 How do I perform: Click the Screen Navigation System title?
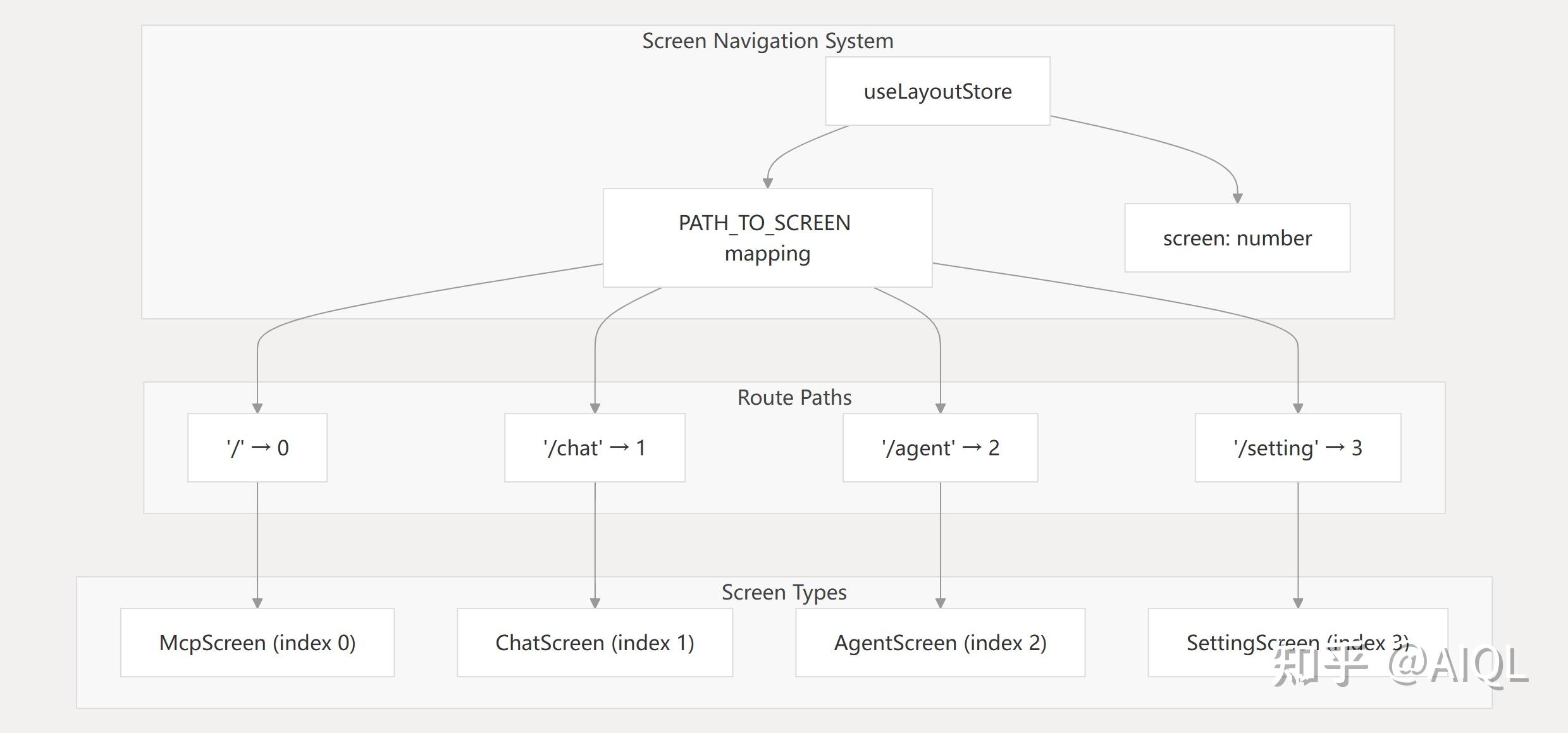pos(768,41)
